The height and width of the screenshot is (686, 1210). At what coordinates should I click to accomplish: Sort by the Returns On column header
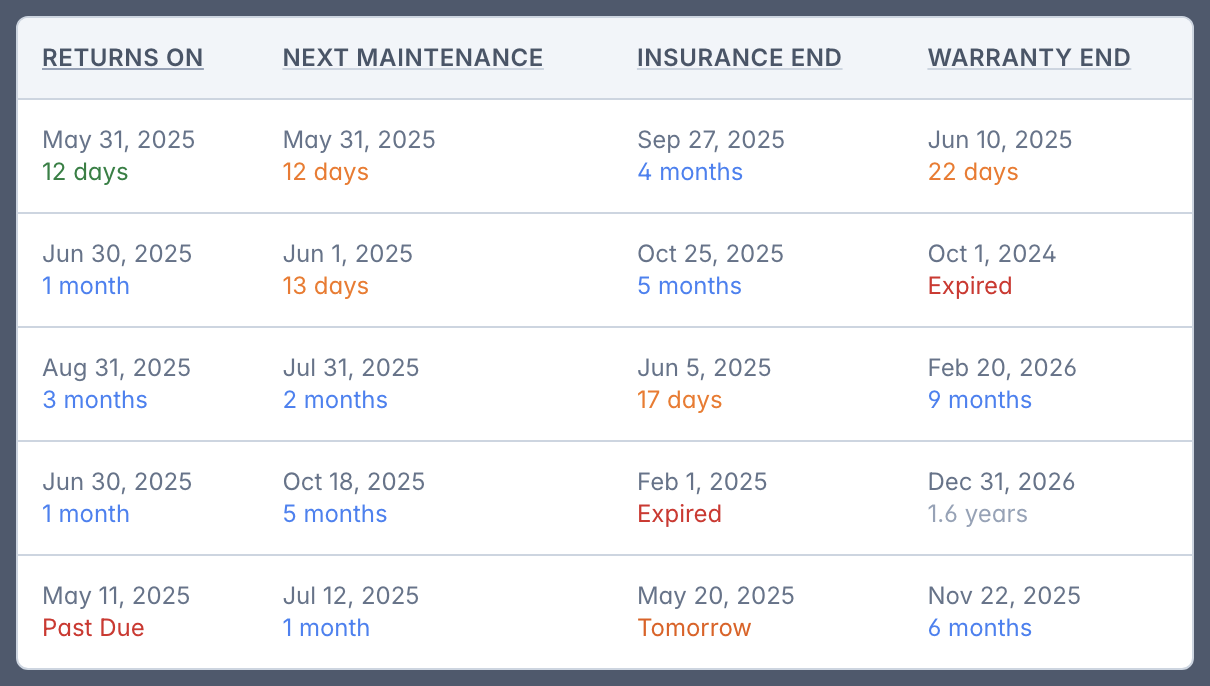(x=123, y=58)
